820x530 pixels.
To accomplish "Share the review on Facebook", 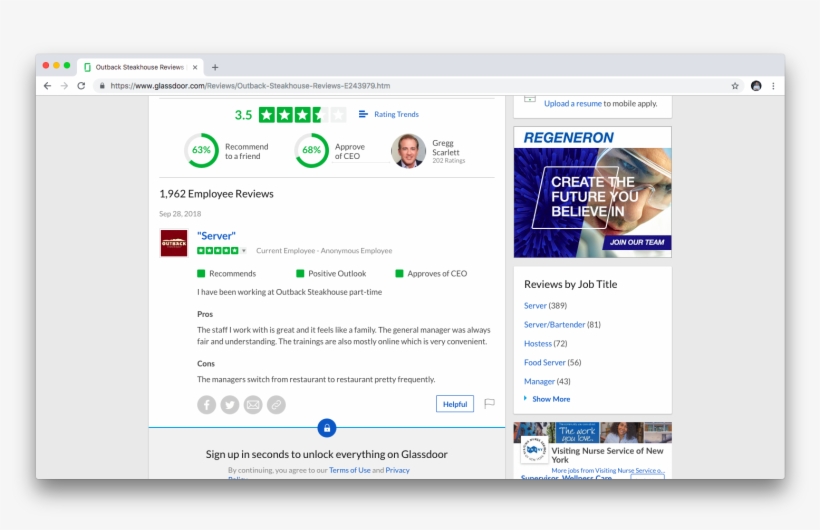I will 207,404.
